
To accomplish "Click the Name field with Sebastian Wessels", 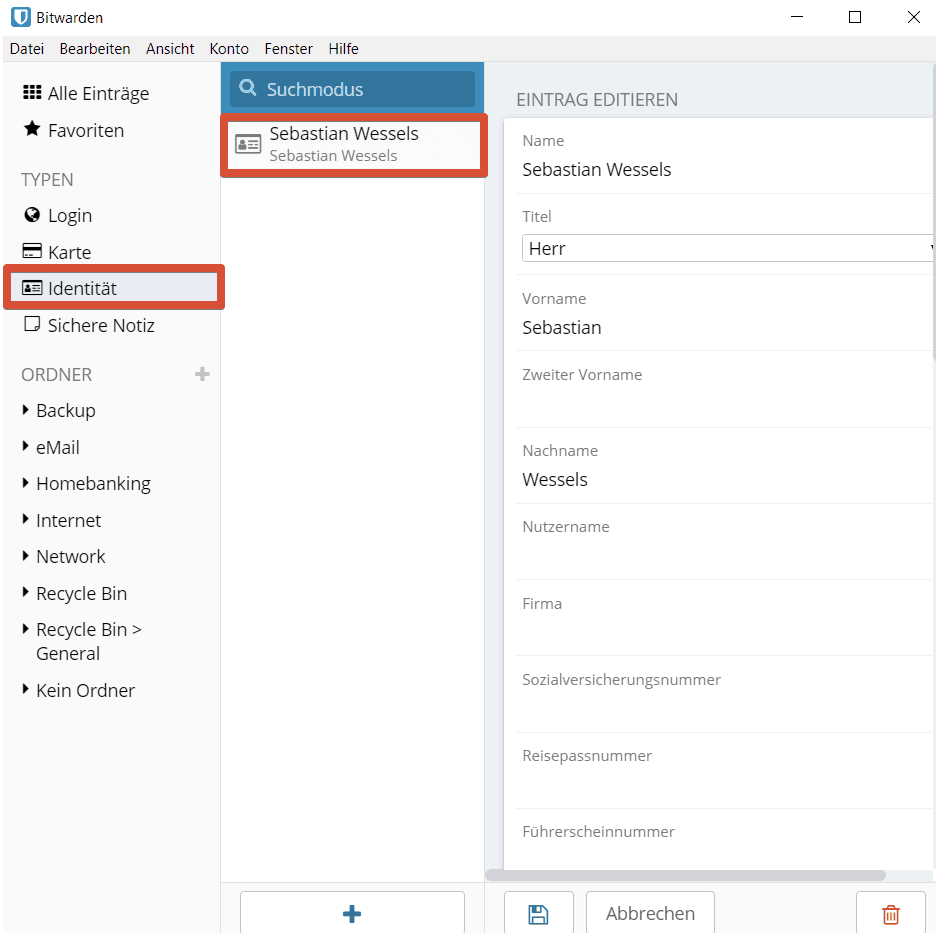I will click(x=724, y=170).
